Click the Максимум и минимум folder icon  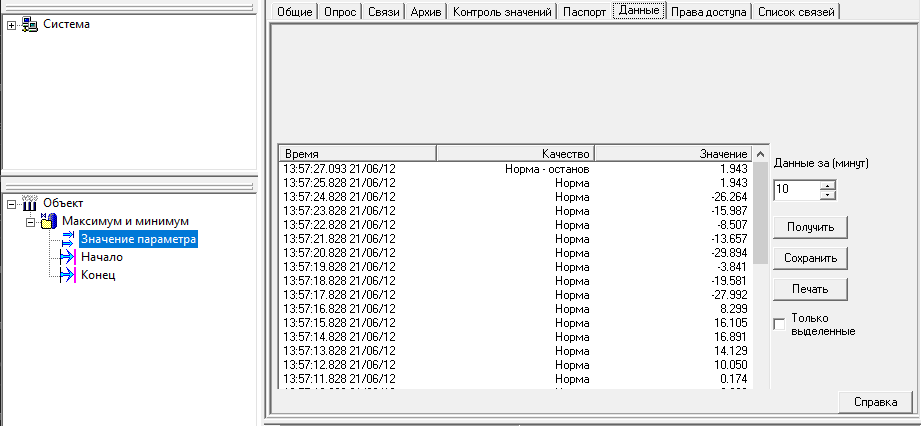click(49, 222)
